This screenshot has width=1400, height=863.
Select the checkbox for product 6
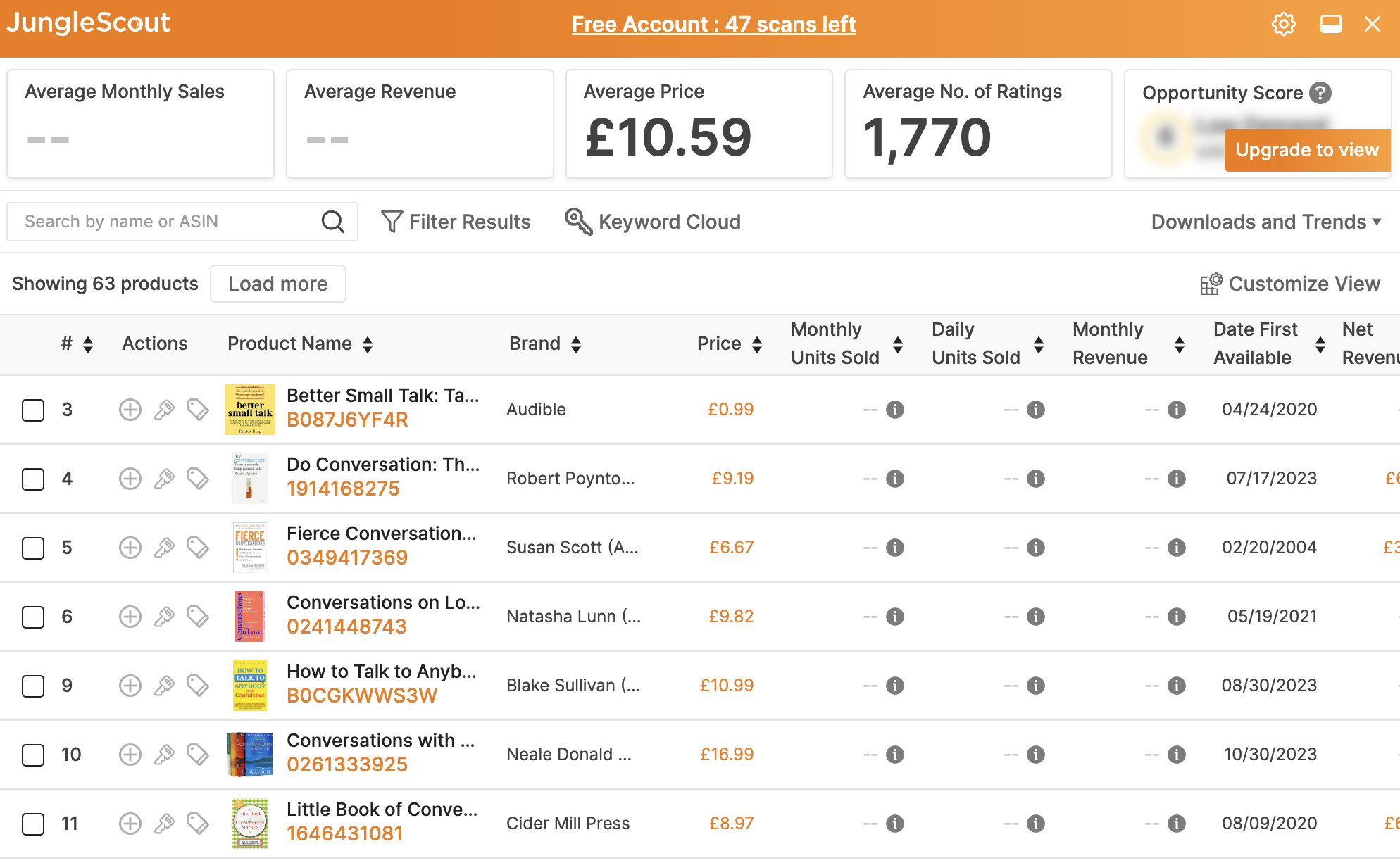coord(33,617)
